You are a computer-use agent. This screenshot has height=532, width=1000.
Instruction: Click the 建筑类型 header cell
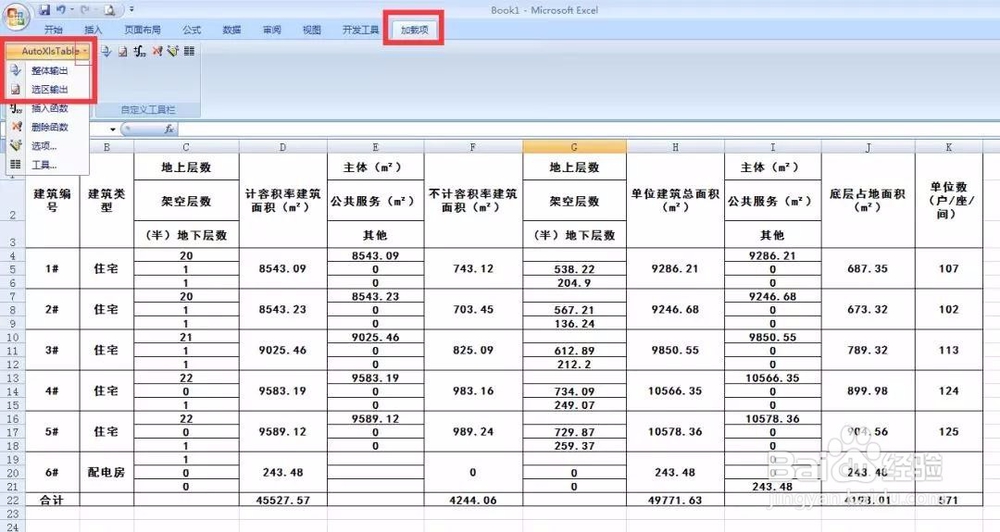(x=107, y=200)
